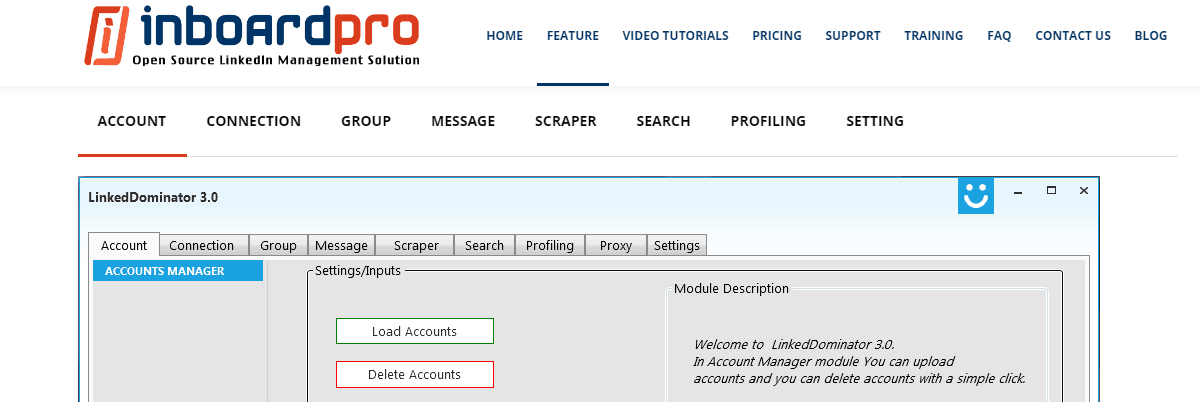Open the SETTING feature tab
This screenshot has width=1200, height=402.
pyautogui.click(x=875, y=121)
